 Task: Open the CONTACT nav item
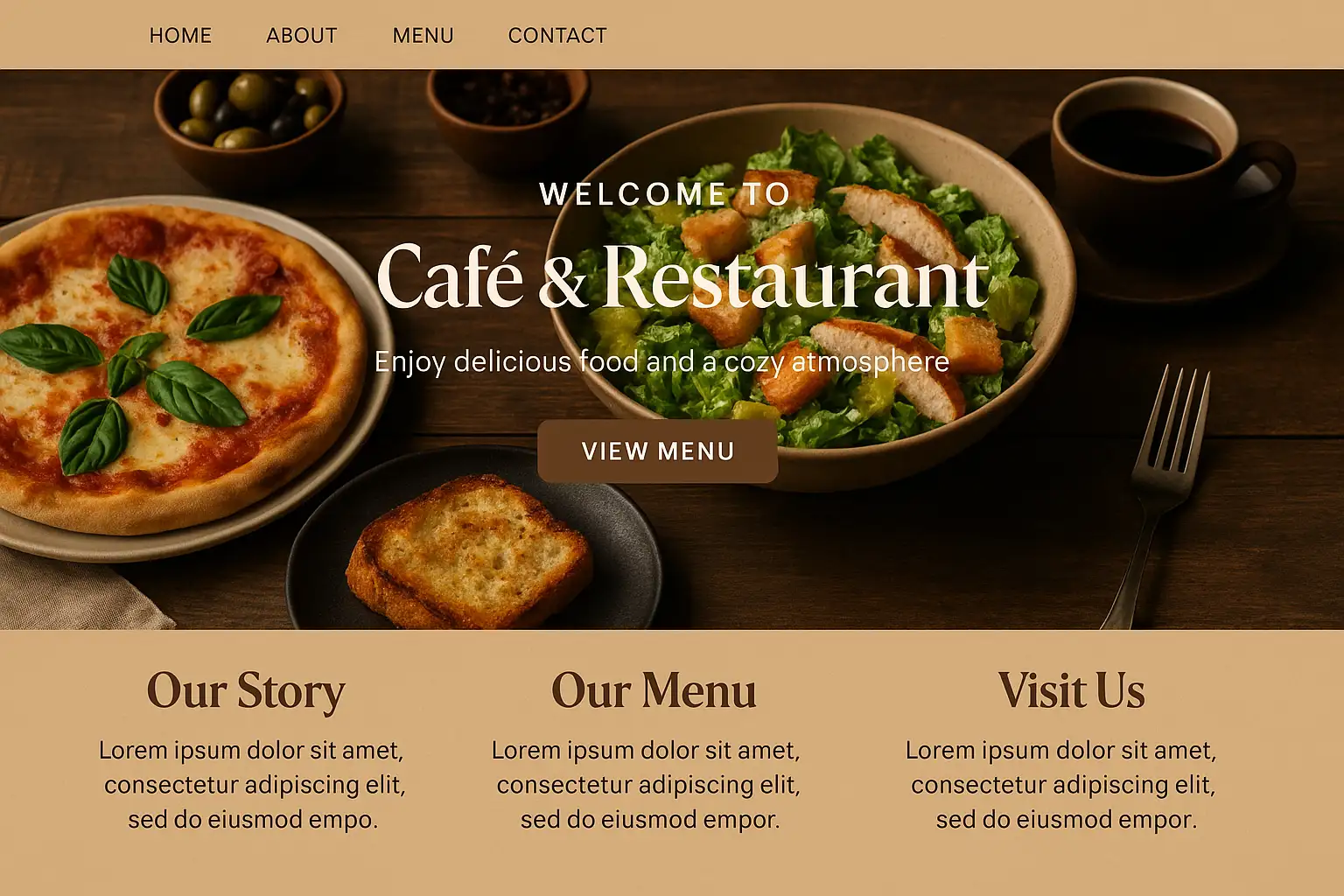(557, 36)
